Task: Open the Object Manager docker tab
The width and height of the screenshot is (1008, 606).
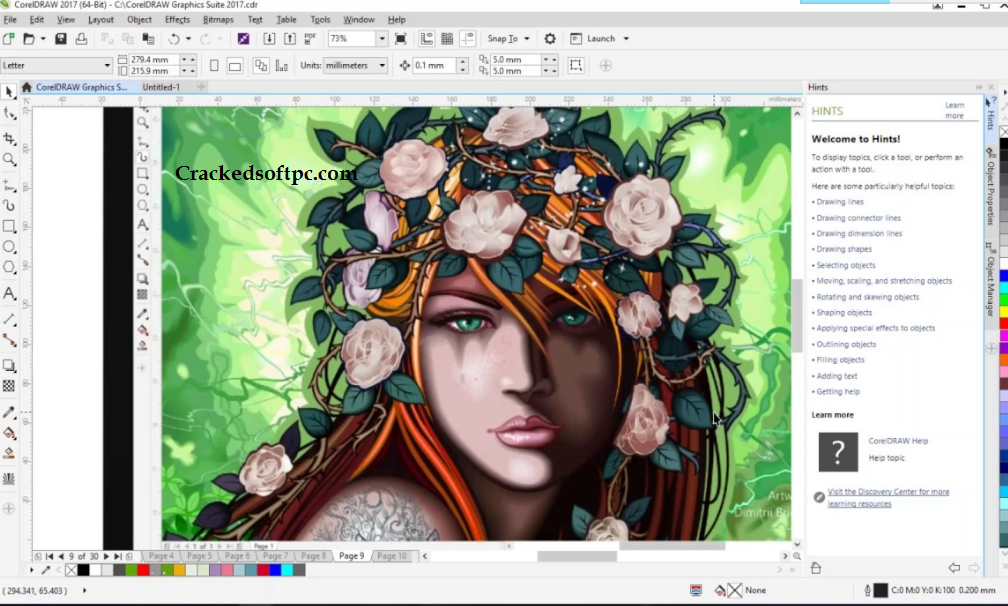Action: [x=991, y=280]
